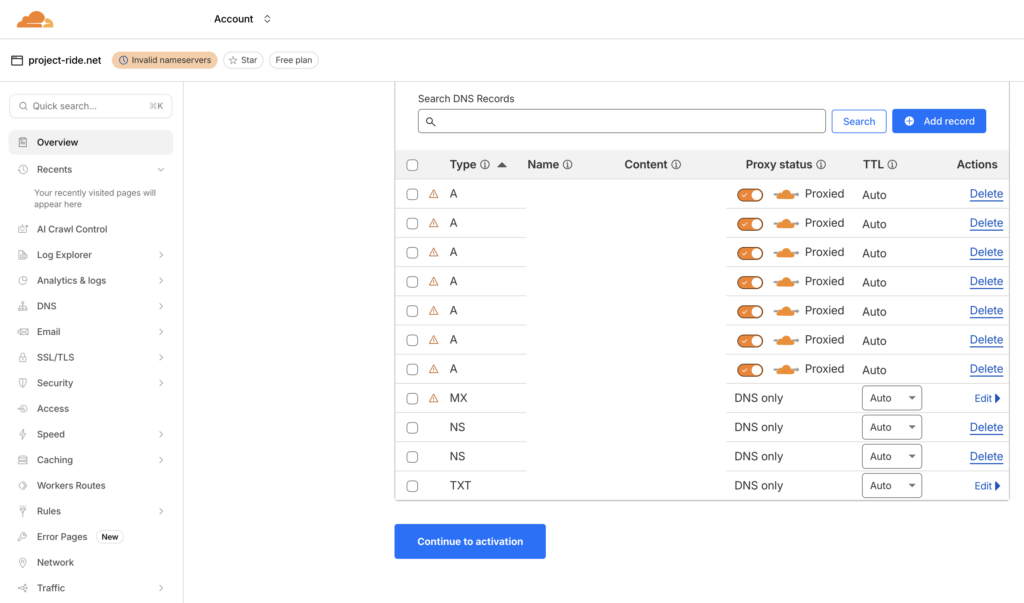Click the warning icon on MX record
Viewport: 1024px width, 603px height.
click(434, 398)
